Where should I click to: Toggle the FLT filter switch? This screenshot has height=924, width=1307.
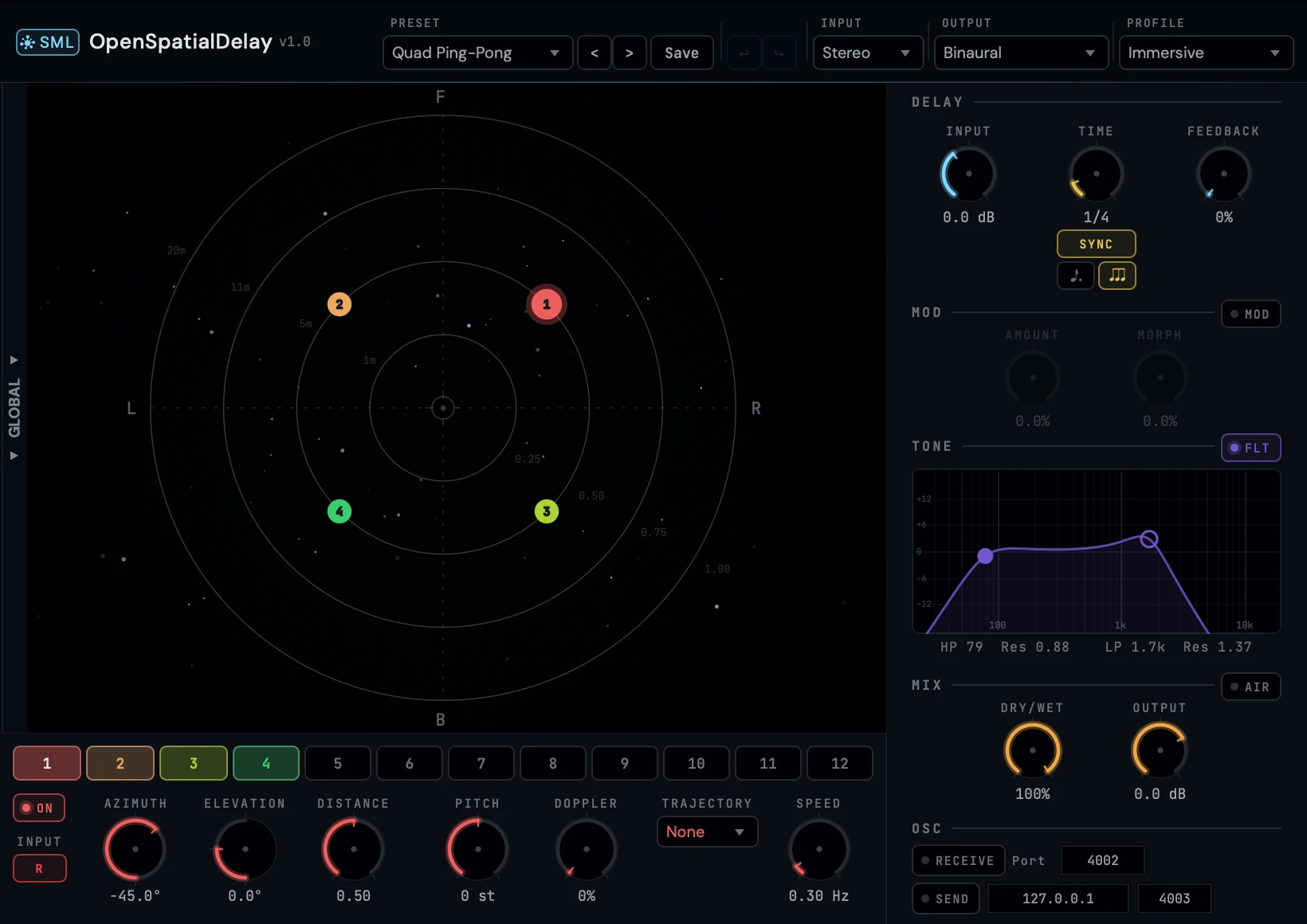(1250, 448)
